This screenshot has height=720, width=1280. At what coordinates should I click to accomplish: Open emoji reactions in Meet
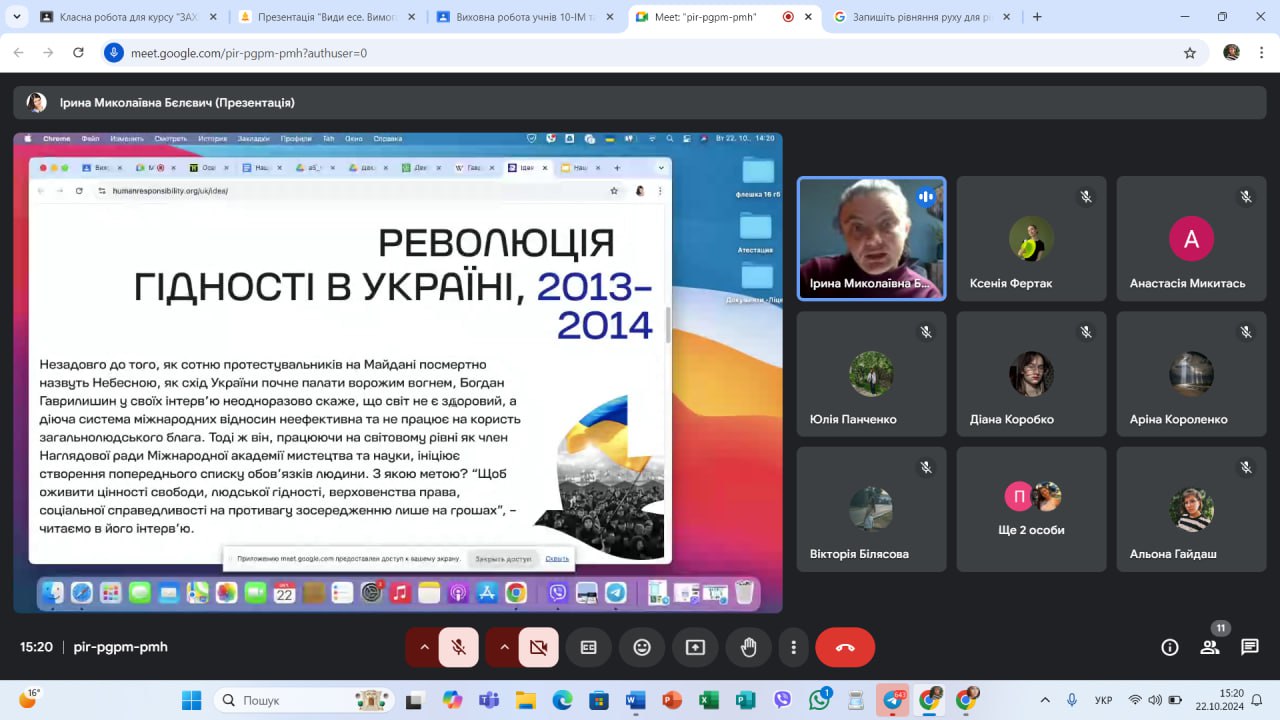point(642,647)
